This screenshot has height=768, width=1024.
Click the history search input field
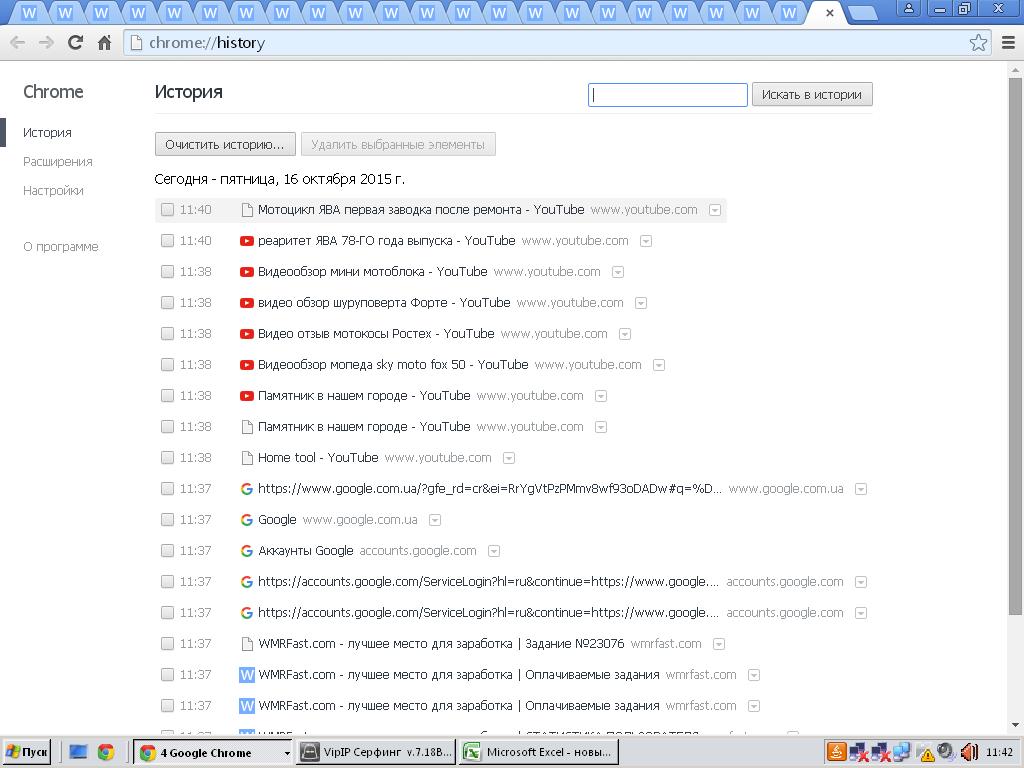pos(667,95)
